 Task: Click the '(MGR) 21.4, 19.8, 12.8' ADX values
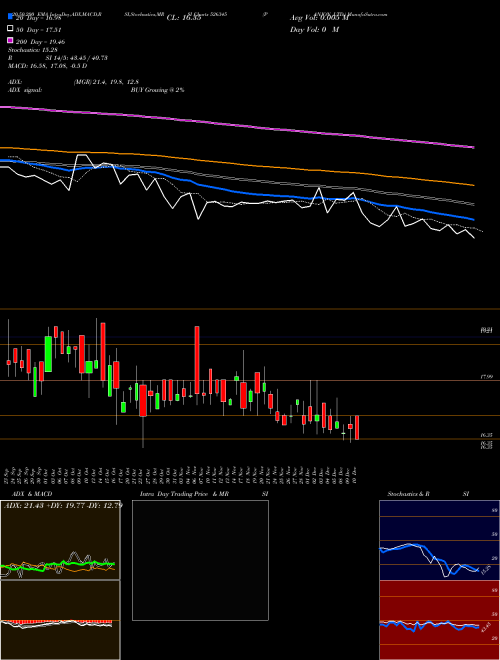coord(106,82)
